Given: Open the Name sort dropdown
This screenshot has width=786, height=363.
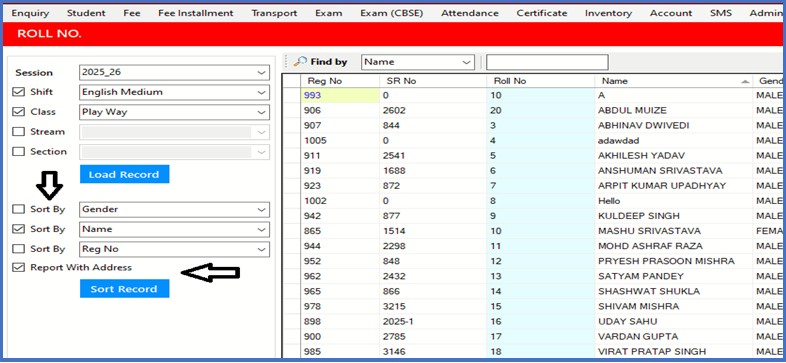Looking at the screenshot, I should pos(174,229).
